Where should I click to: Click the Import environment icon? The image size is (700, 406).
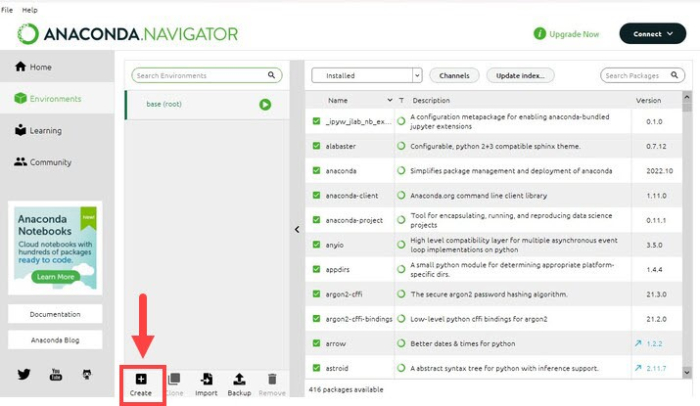click(206, 379)
